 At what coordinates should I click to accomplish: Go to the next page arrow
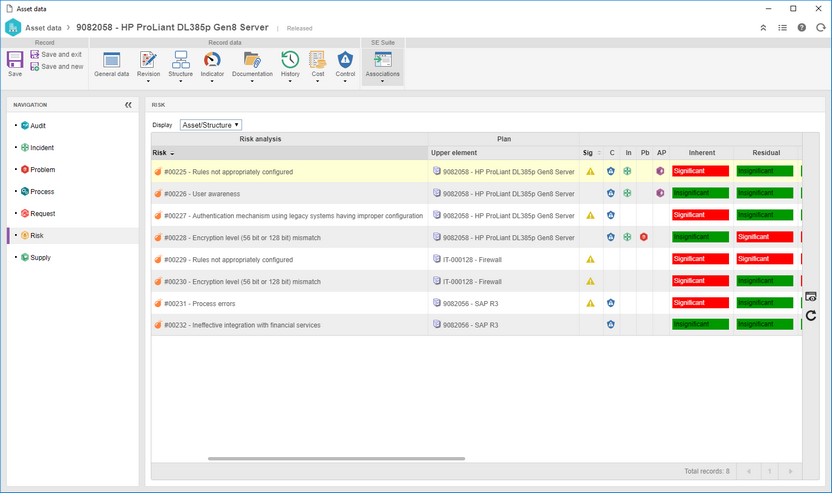pos(790,471)
